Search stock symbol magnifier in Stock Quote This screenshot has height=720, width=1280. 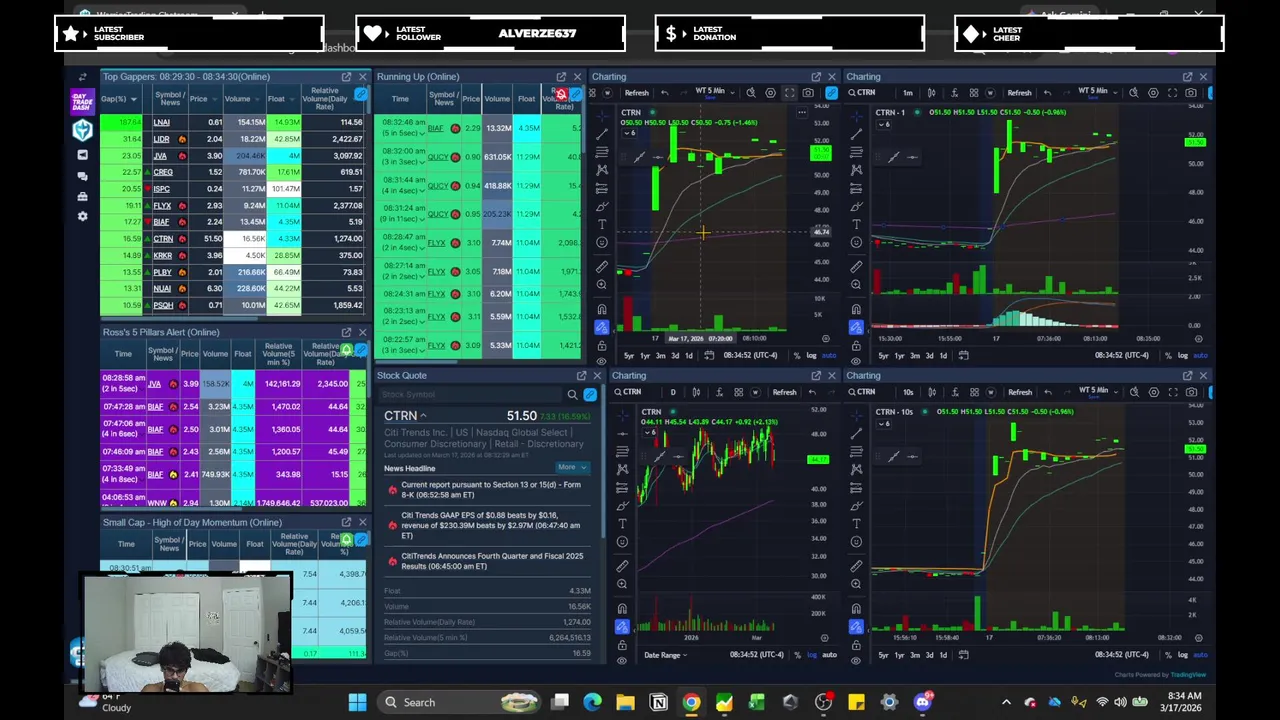pos(572,395)
